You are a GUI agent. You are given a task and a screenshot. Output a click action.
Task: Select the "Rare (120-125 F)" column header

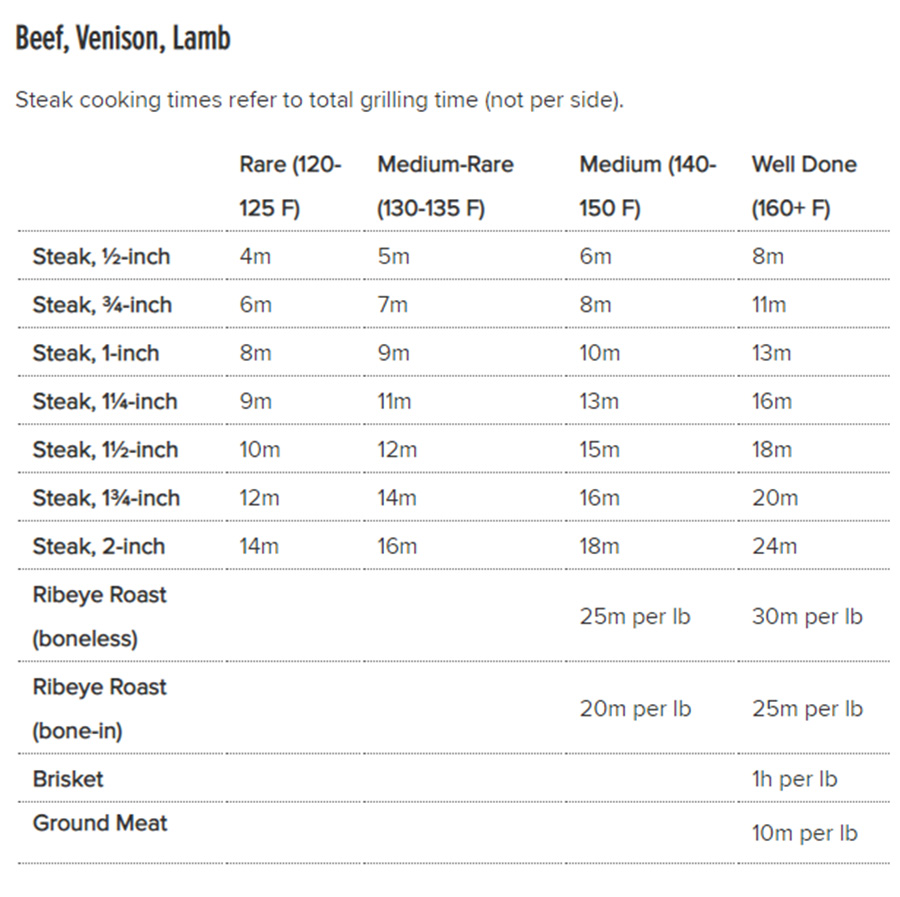point(290,186)
